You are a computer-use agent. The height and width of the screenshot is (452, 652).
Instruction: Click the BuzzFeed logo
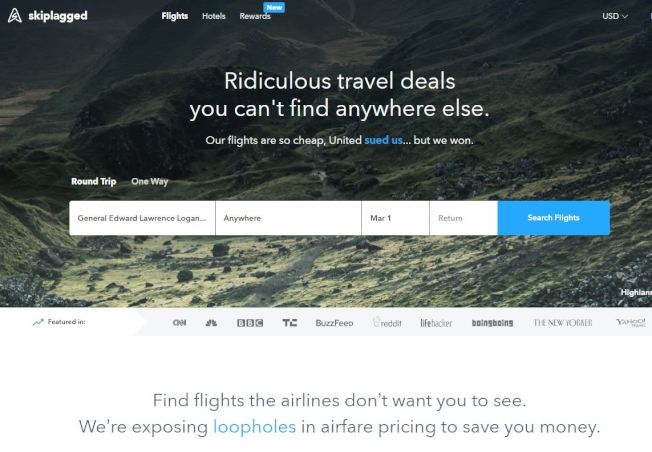click(334, 323)
